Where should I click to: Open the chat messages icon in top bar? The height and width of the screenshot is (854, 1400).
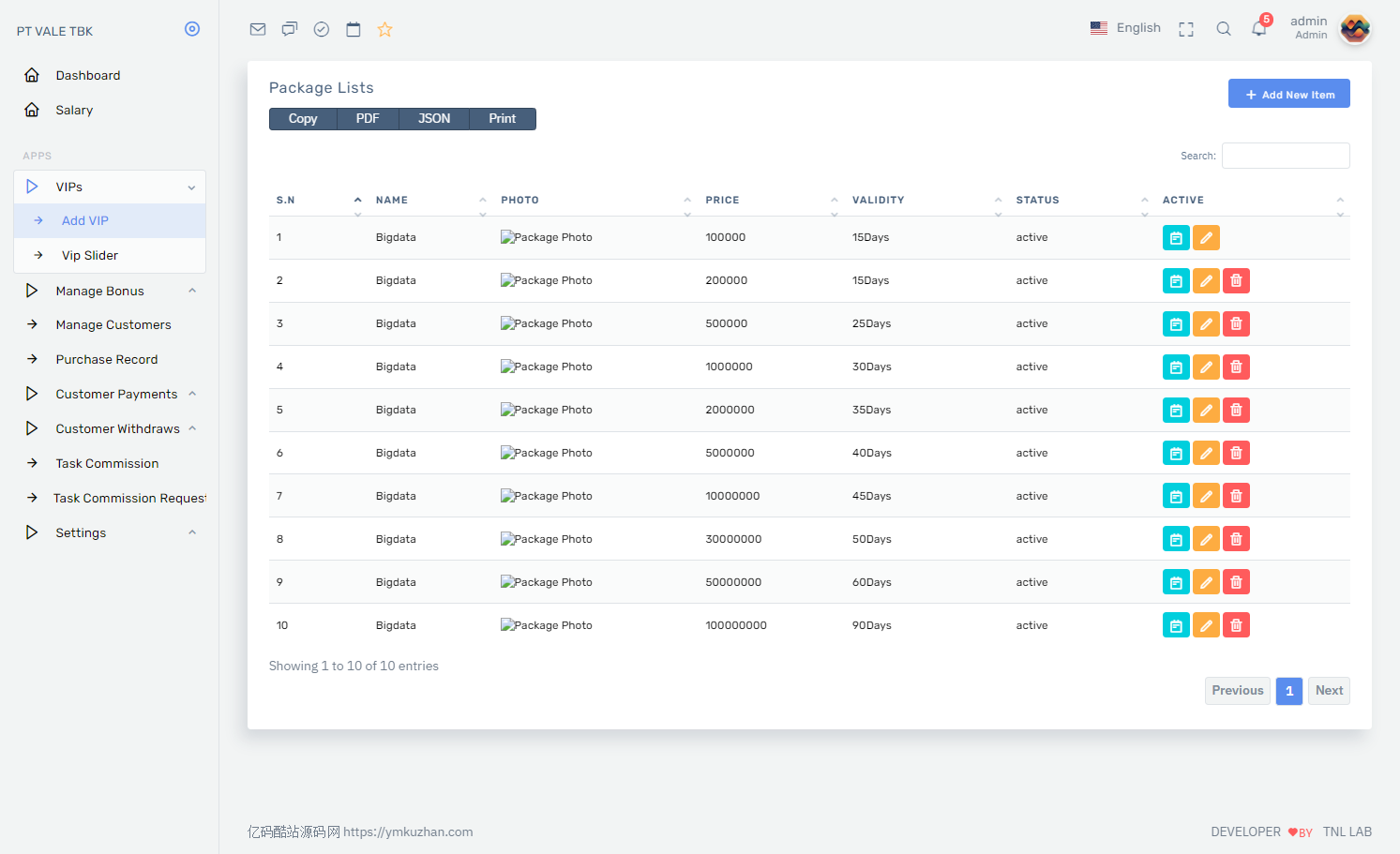[290, 29]
